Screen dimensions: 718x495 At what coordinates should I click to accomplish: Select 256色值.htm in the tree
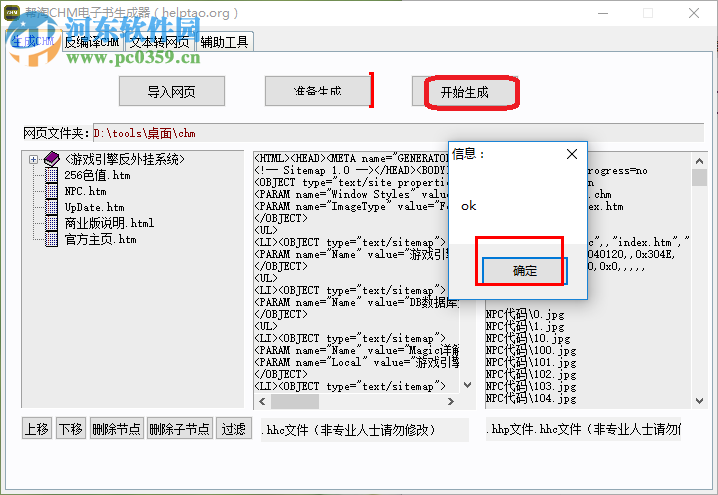[97, 175]
